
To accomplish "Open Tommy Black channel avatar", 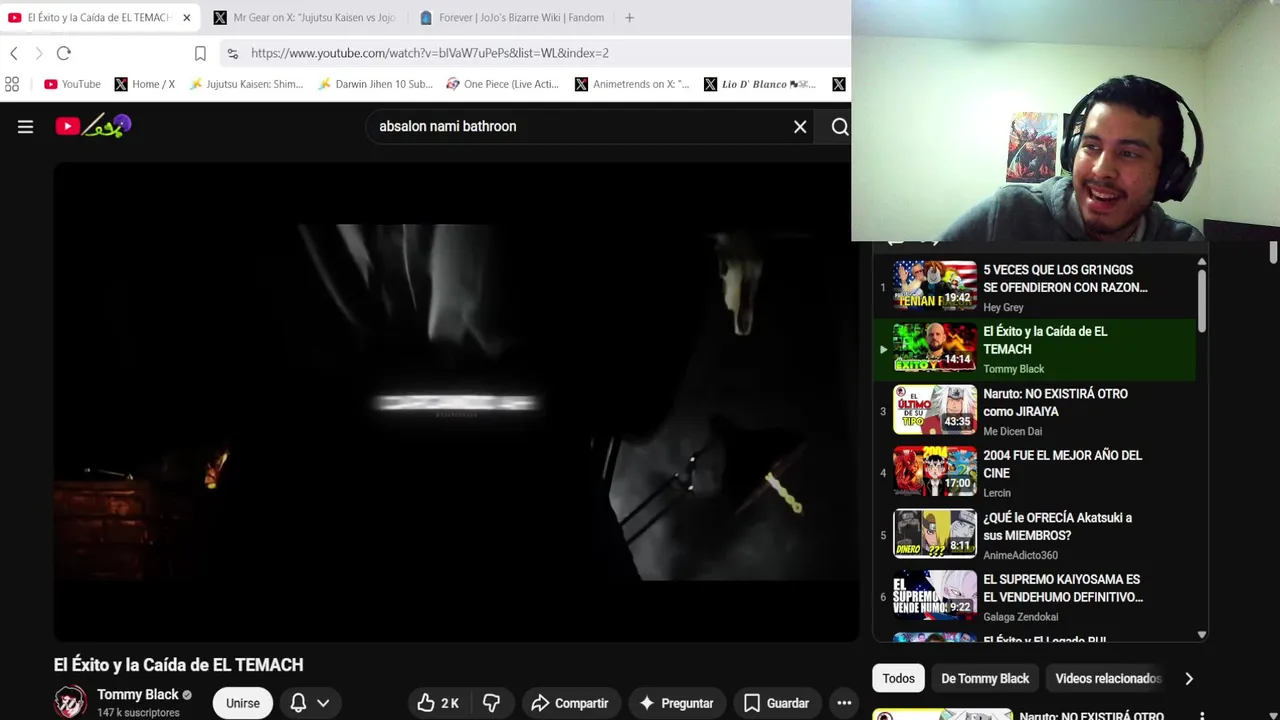I will pos(70,702).
